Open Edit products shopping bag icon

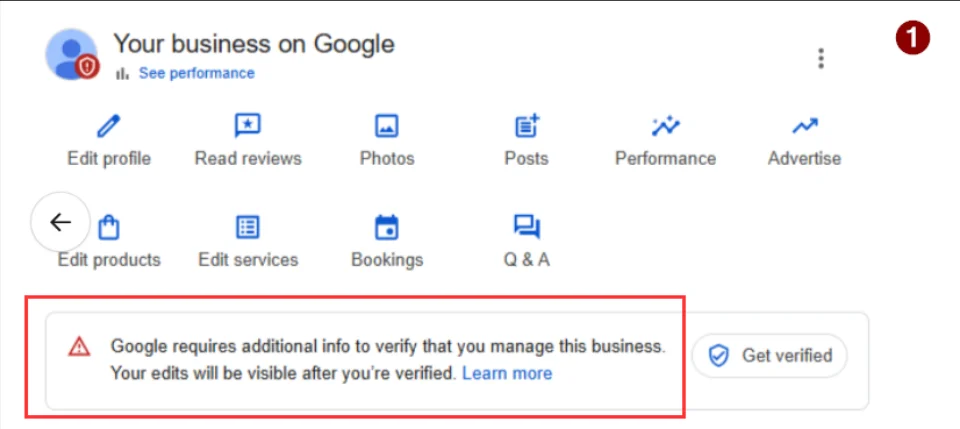coord(109,228)
